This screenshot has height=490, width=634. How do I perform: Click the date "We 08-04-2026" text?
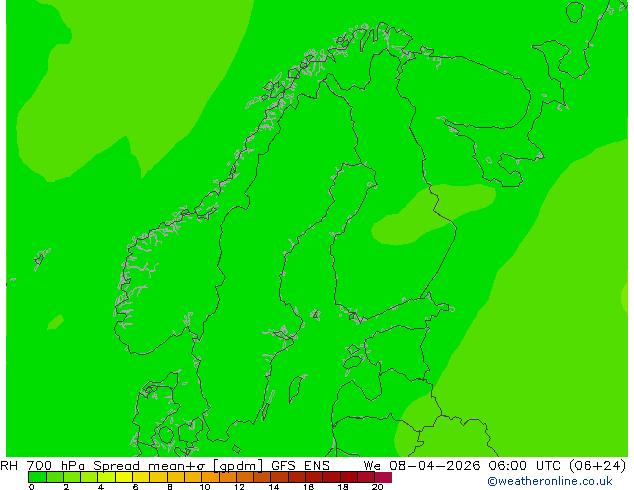pyautogui.click(x=421, y=466)
